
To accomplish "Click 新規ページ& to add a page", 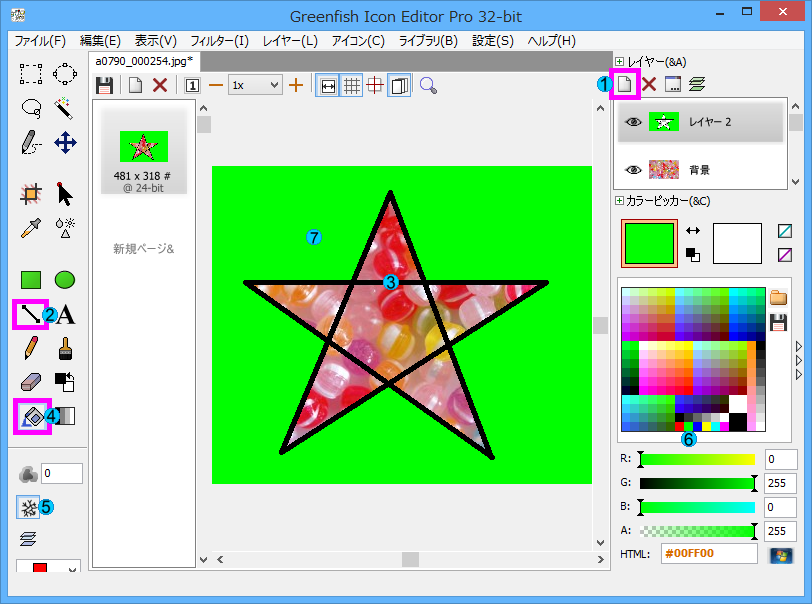I will (x=143, y=248).
